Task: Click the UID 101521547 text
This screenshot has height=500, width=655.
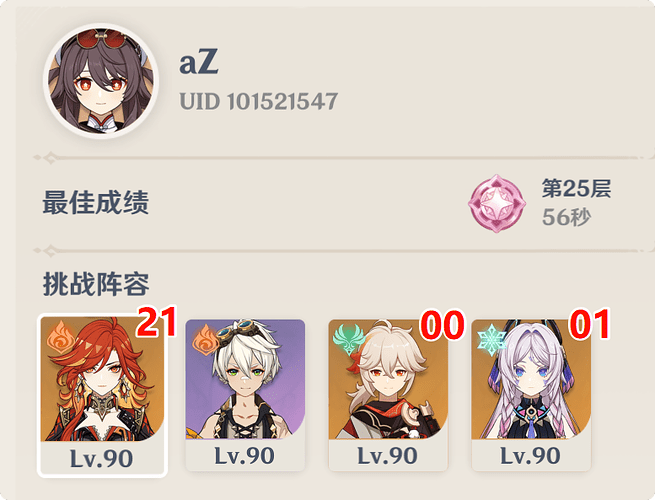Action: [x=259, y=102]
